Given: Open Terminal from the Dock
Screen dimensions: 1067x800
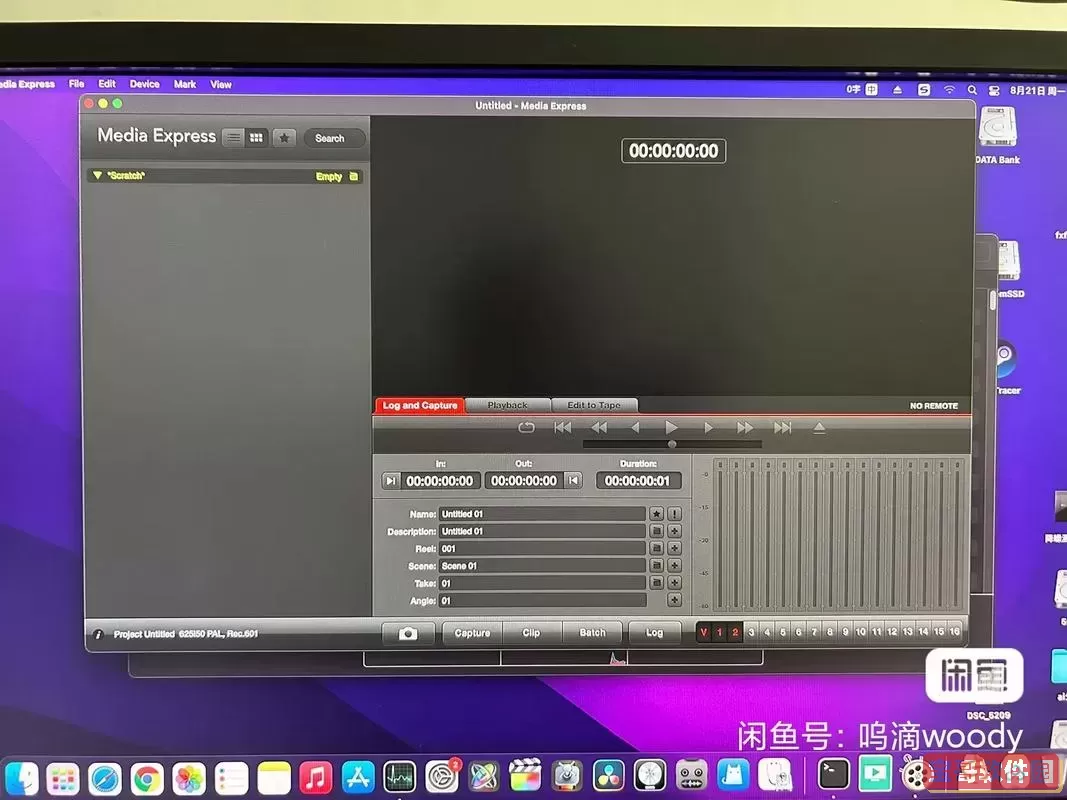Looking at the screenshot, I should [834, 773].
